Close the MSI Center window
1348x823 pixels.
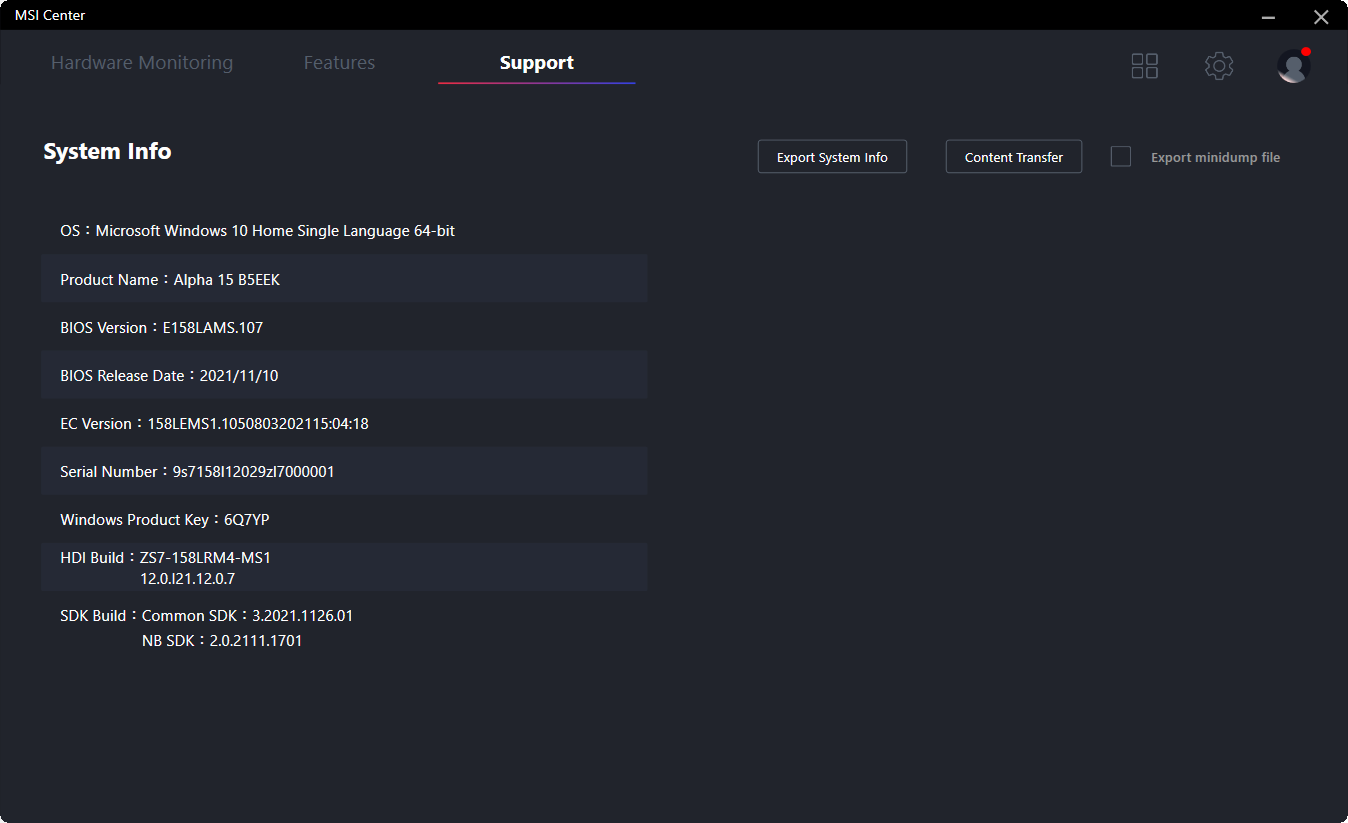tap(1320, 17)
